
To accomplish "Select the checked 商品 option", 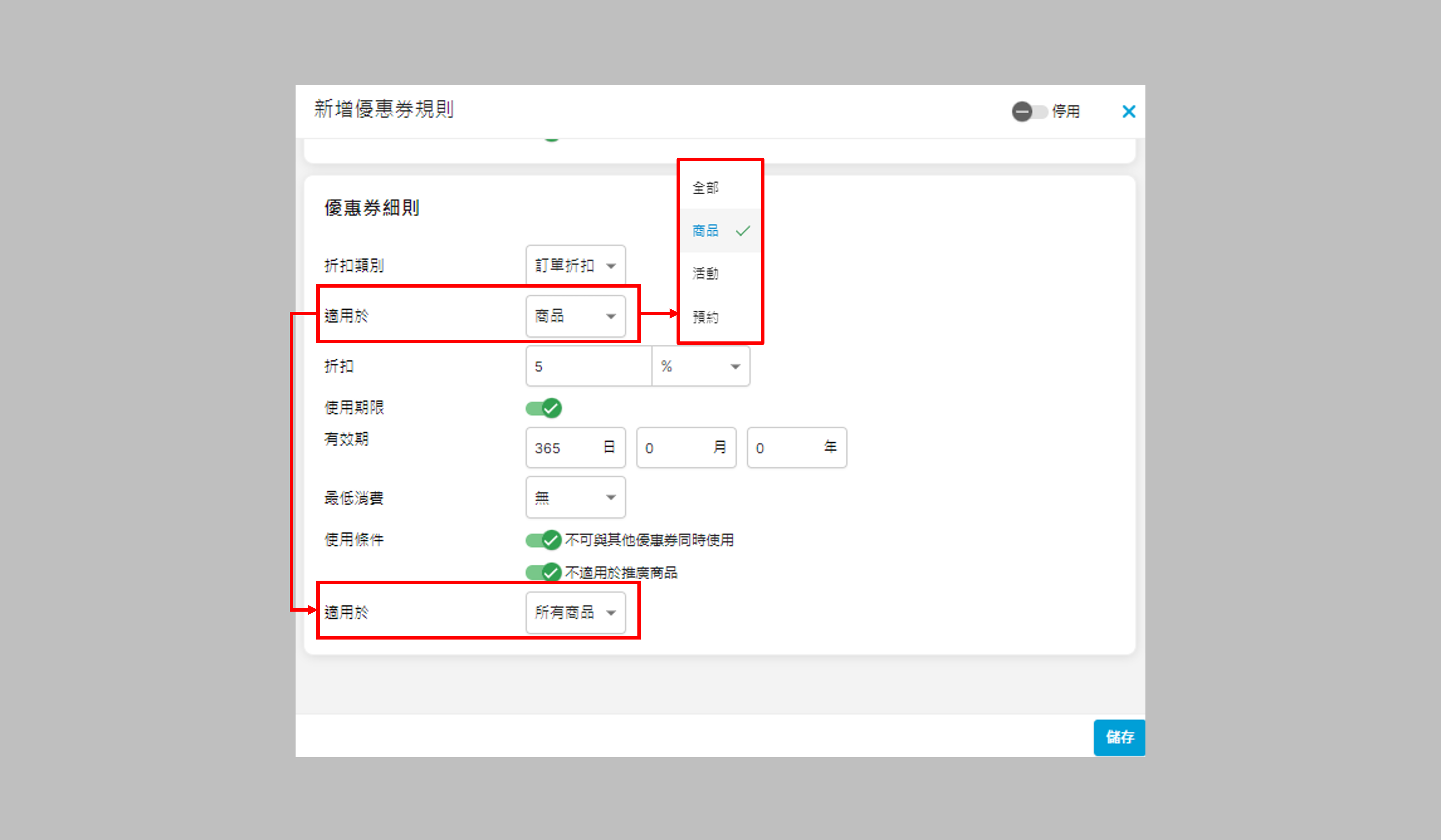I will (706, 231).
